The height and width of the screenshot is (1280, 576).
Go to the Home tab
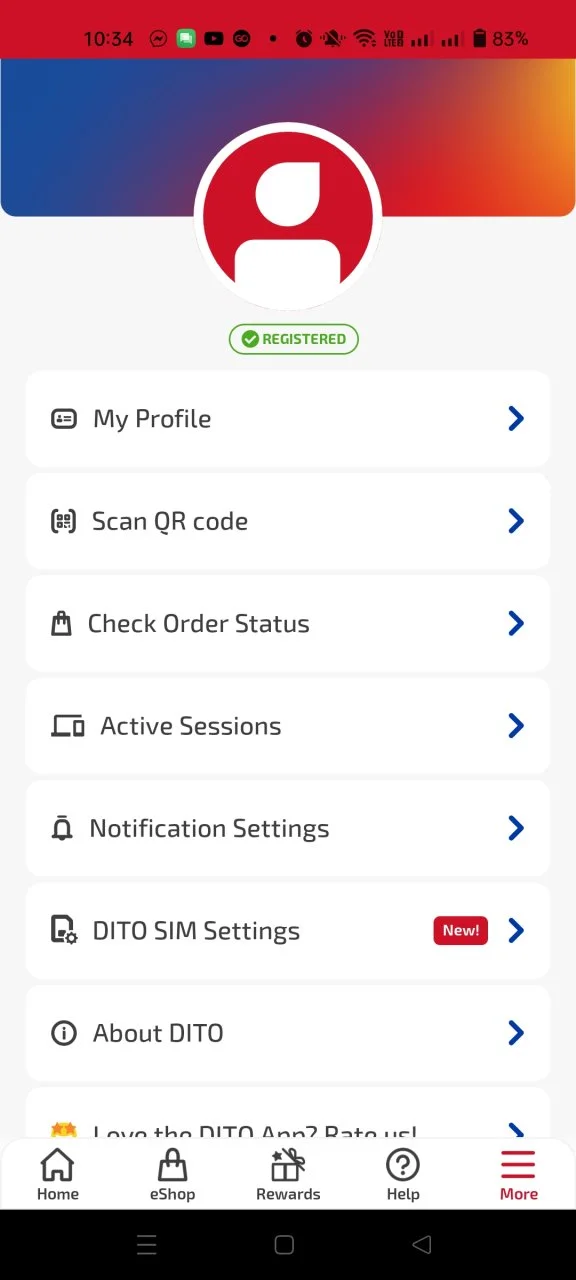57,1175
